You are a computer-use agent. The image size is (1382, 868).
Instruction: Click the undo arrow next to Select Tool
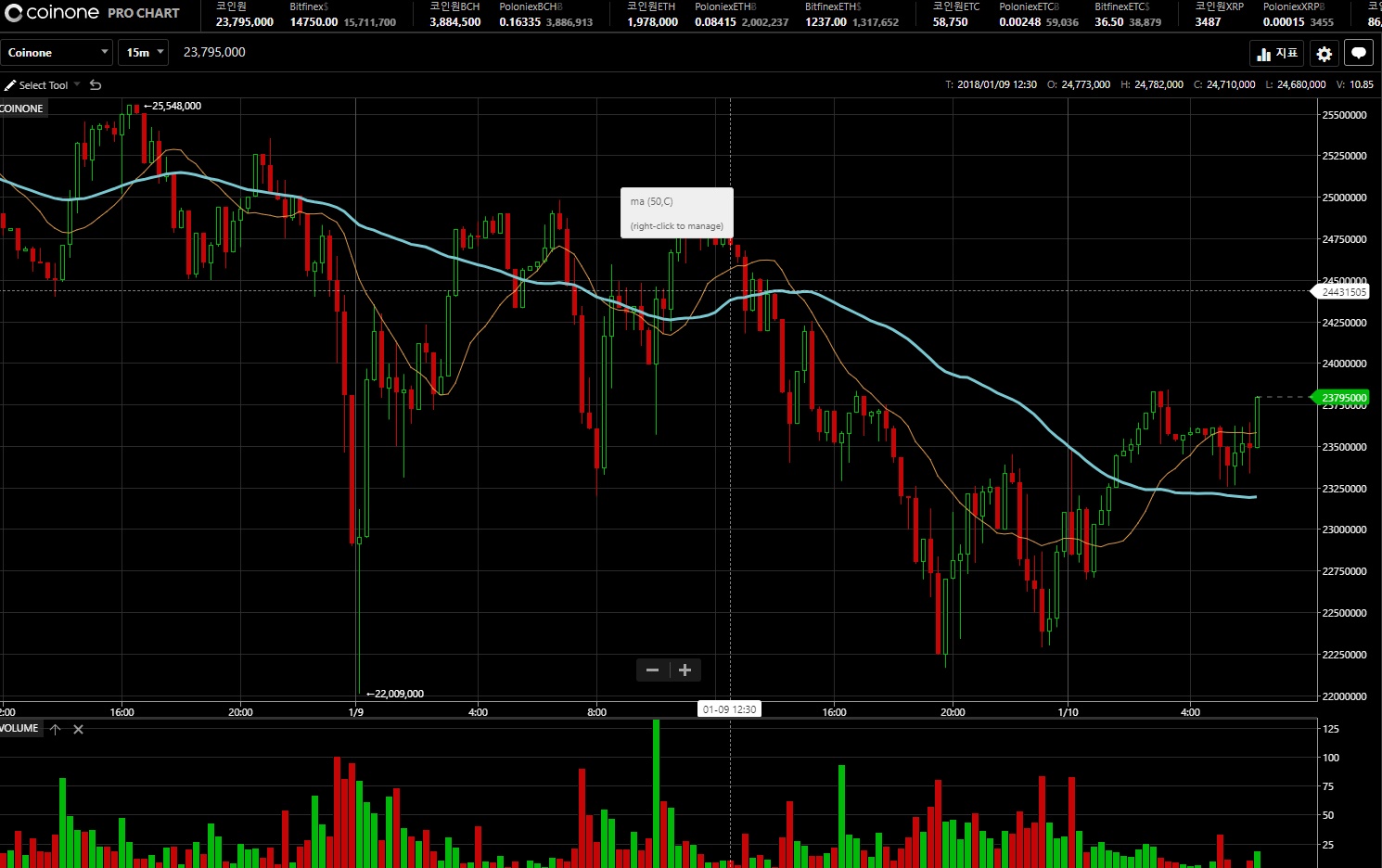point(96,84)
